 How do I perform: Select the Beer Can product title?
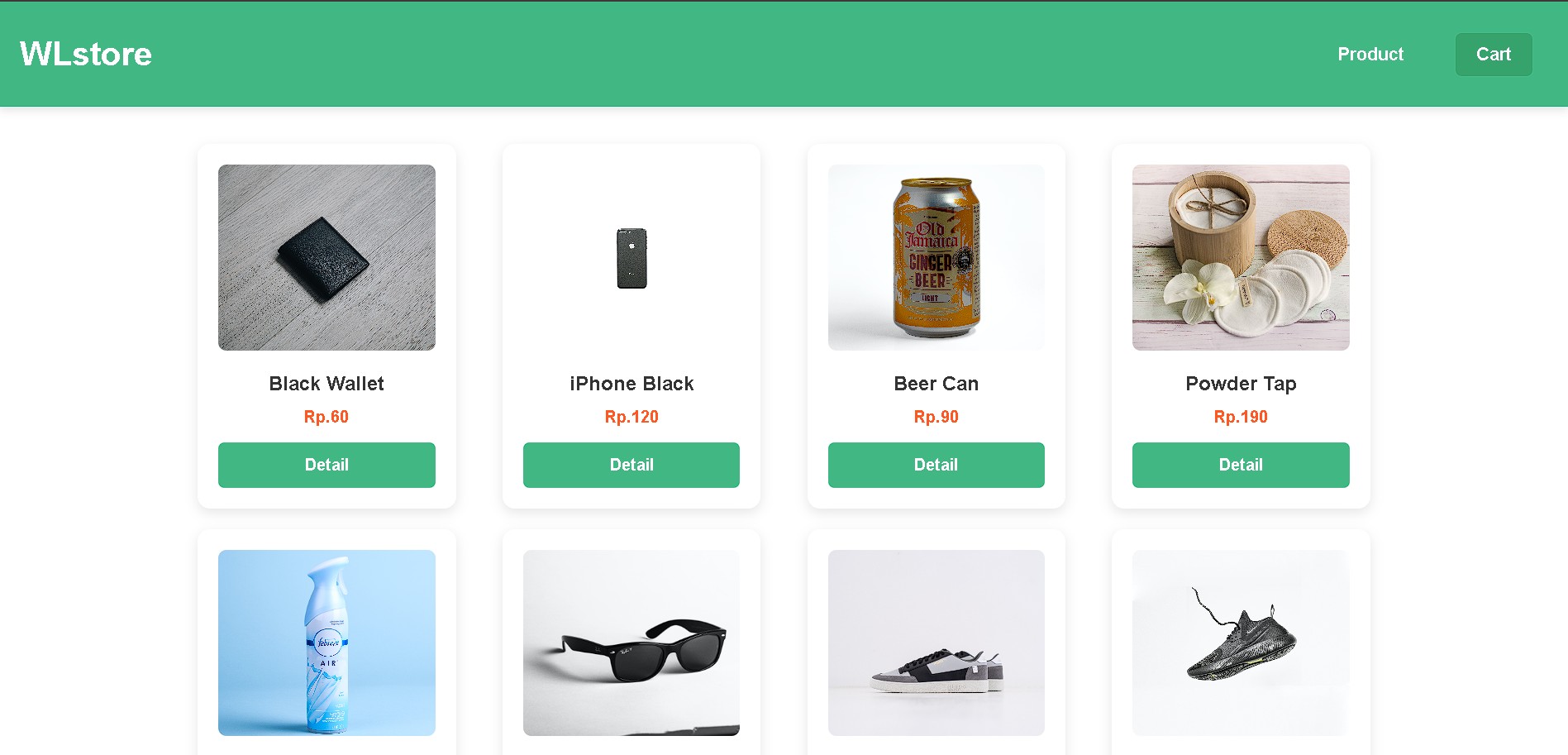pyautogui.click(x=936, y=383)
